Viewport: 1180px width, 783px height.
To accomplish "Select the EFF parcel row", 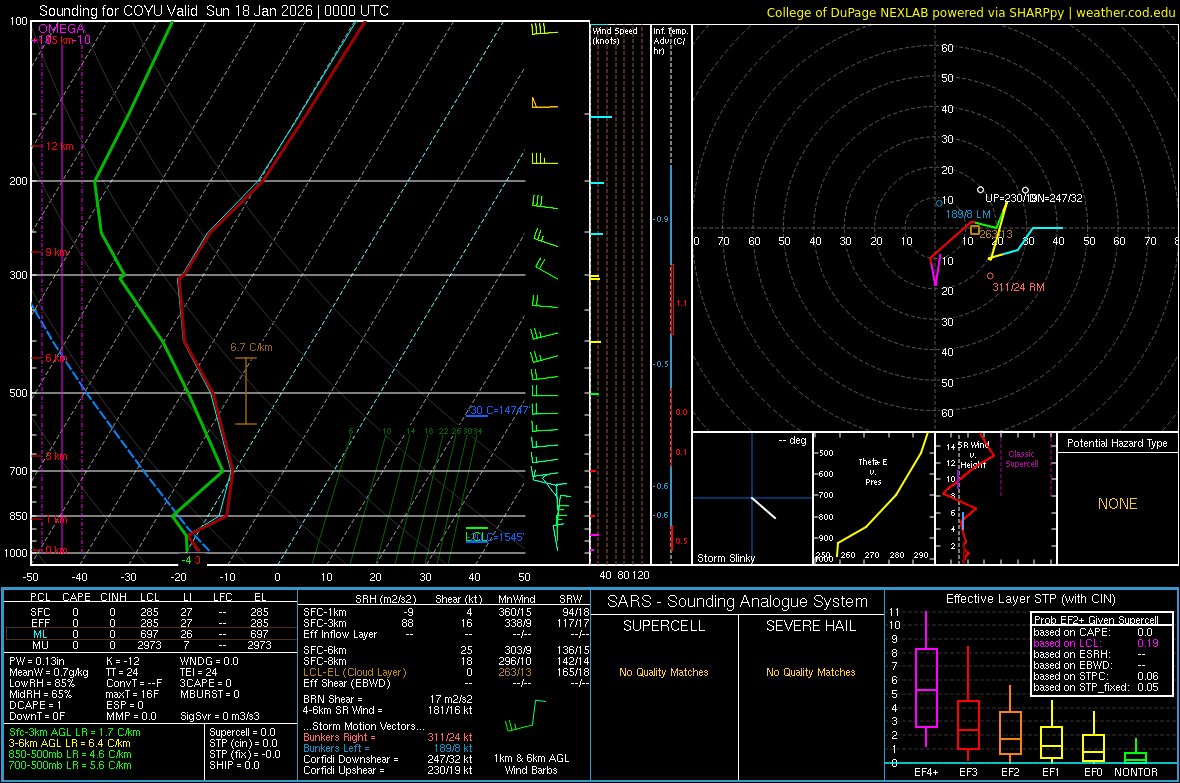I will point(150,623).
